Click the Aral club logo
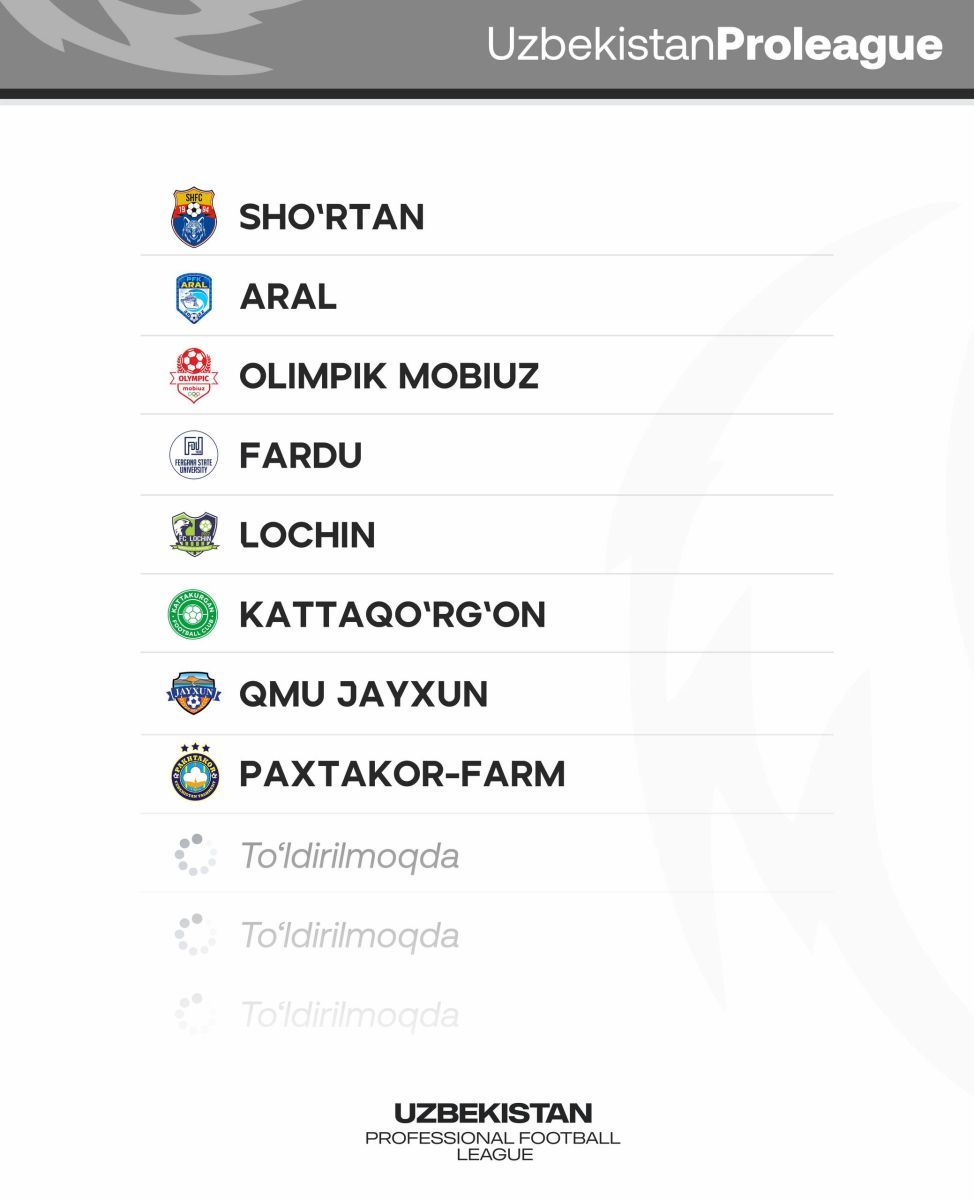Image resolution: width=974 pixels, height=1200 pixels. (194, 297)
